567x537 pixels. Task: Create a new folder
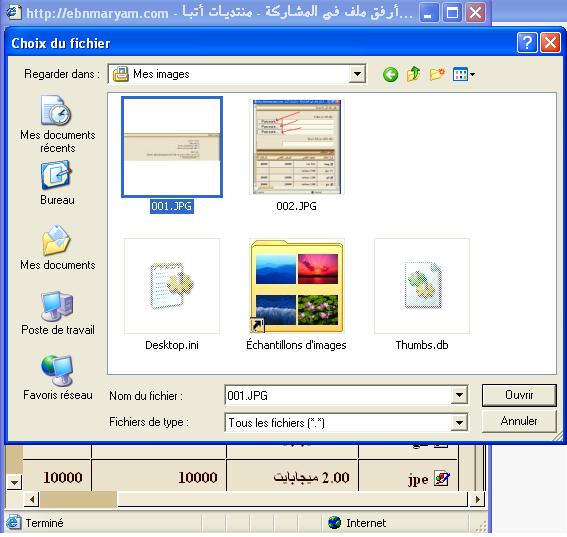point(437,74)
